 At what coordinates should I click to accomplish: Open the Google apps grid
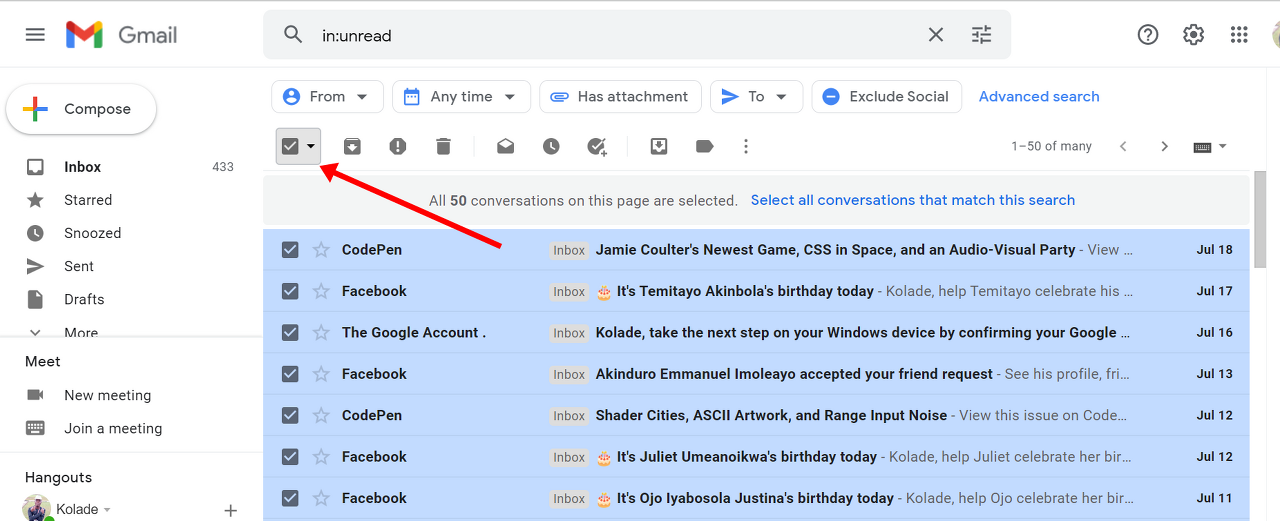pos(1239,35)
